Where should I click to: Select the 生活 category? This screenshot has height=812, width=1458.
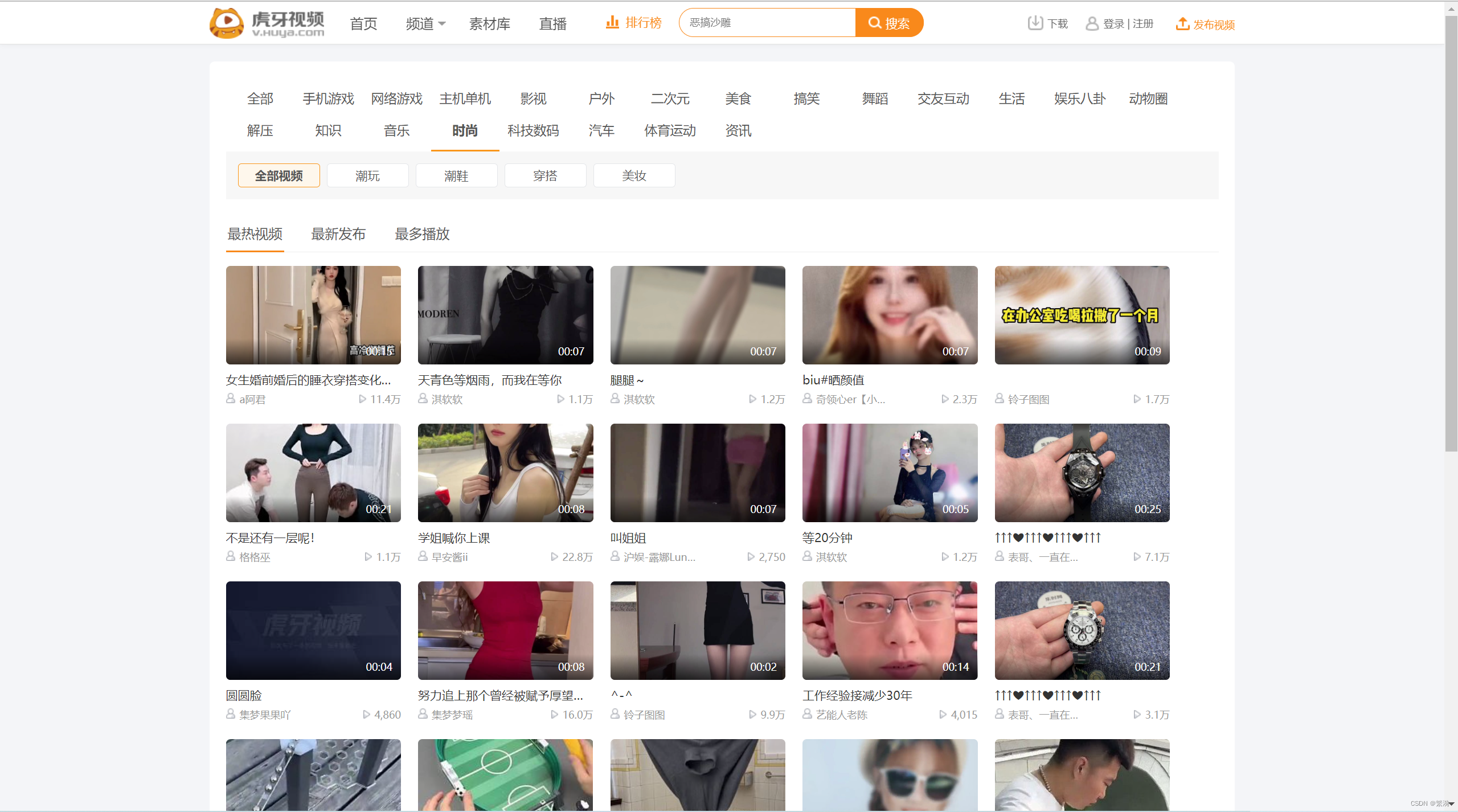tap(1012, 99)
